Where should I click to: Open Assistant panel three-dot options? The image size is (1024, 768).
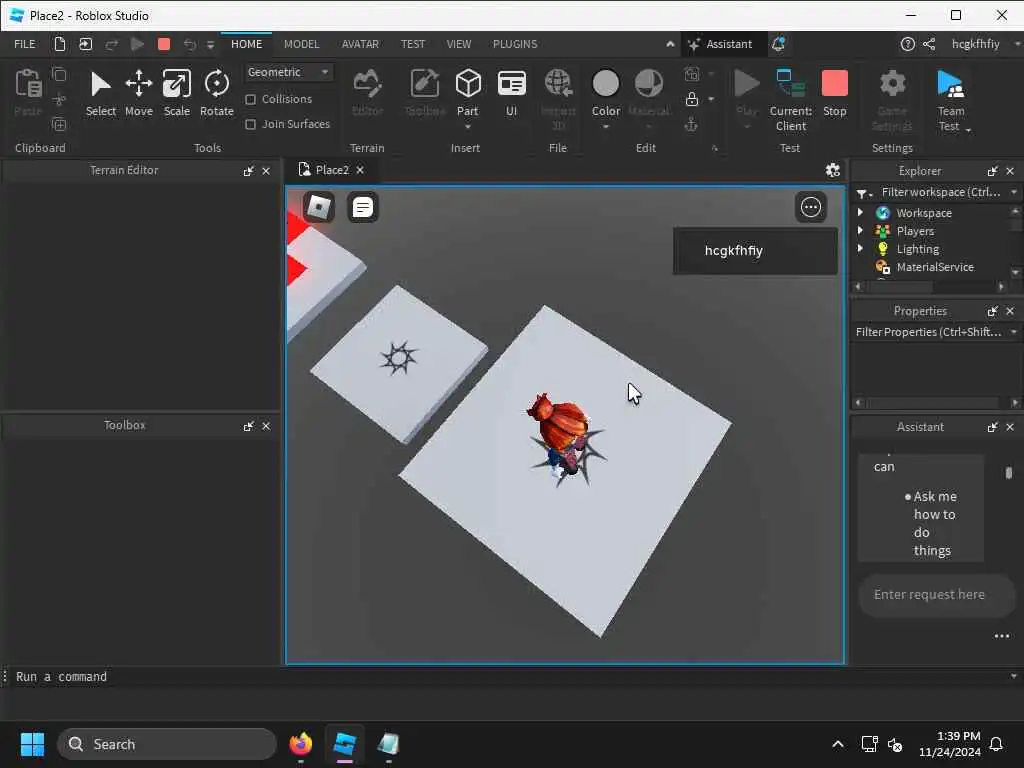click(x=1001, y=635)
